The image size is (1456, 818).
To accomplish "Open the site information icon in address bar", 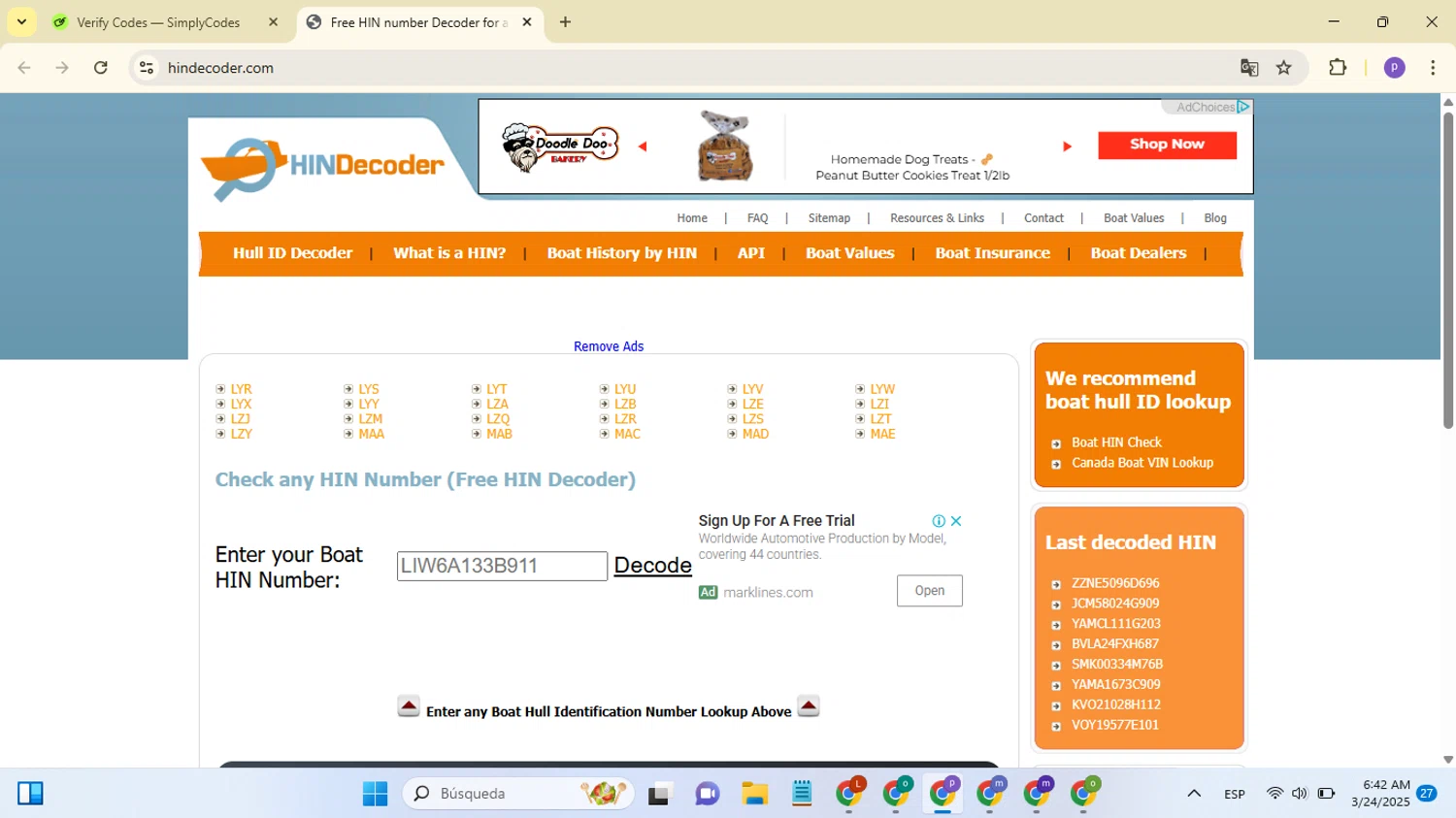I will pos(147,68).
